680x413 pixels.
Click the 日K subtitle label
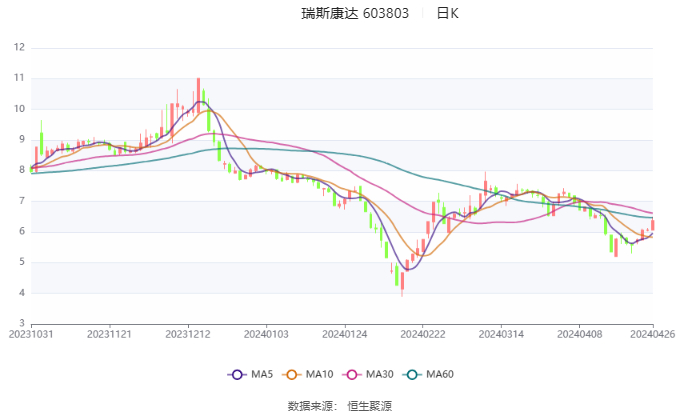(448, 13)
